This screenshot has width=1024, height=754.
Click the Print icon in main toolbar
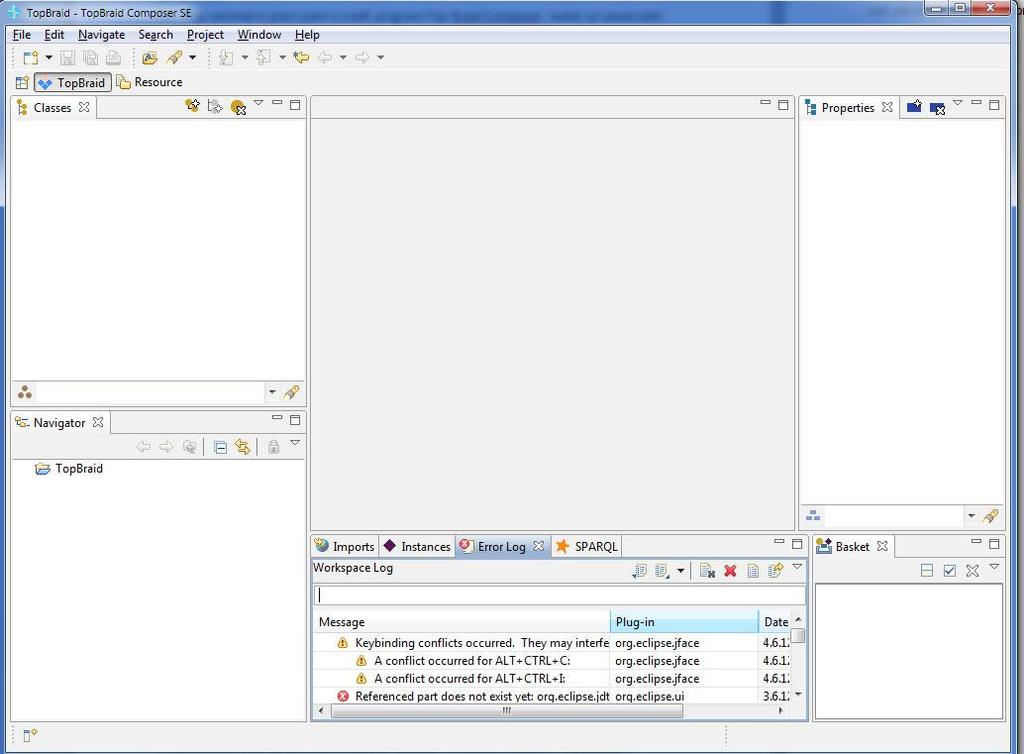coord(113,58)
